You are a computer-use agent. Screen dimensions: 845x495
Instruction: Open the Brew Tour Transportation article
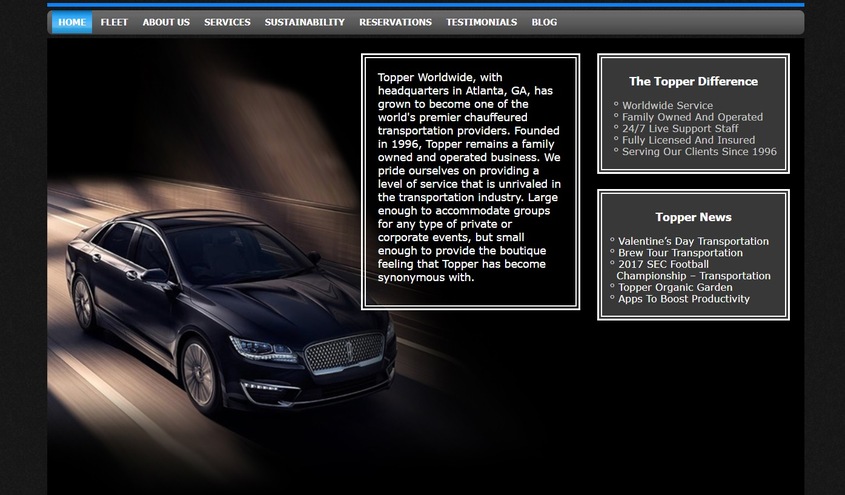[x=680, y=253]
